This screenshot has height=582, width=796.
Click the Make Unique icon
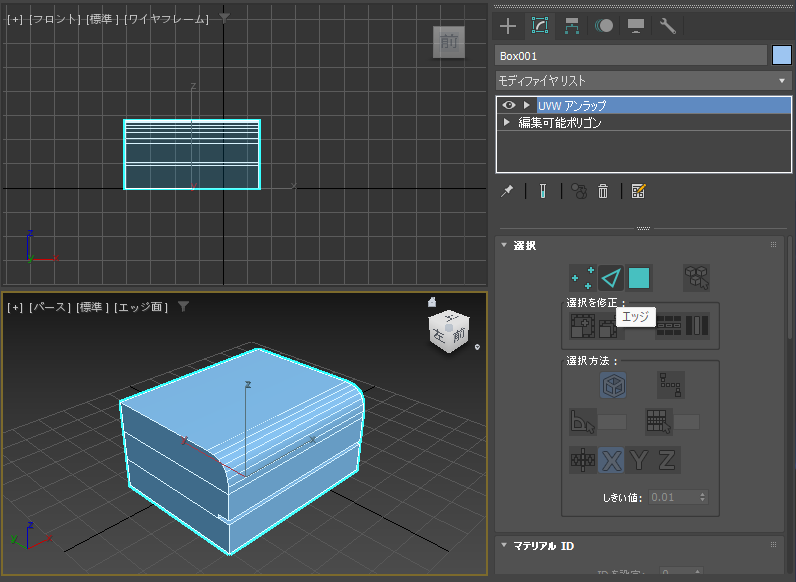click(x=579, y=191)
